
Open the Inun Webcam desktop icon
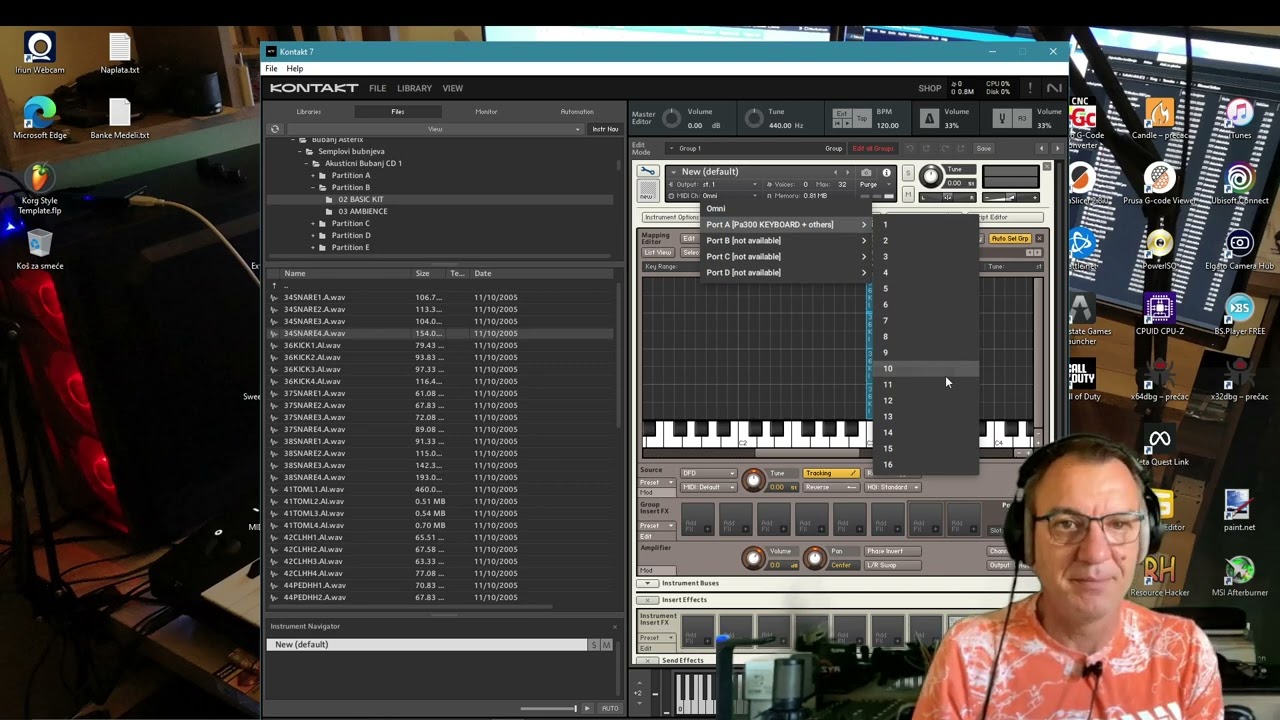pyautogui.click(x=40, y=53)
